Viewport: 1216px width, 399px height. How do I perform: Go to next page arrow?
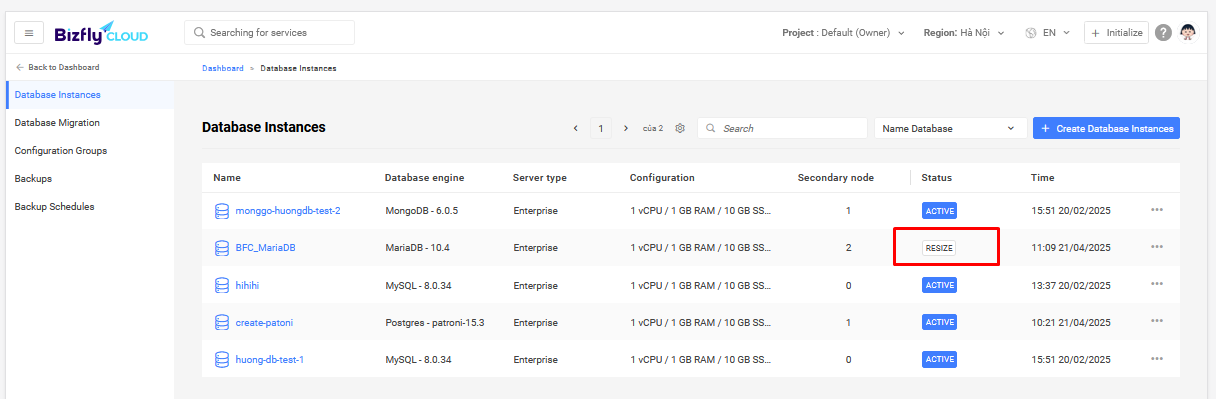pos(626,128)
